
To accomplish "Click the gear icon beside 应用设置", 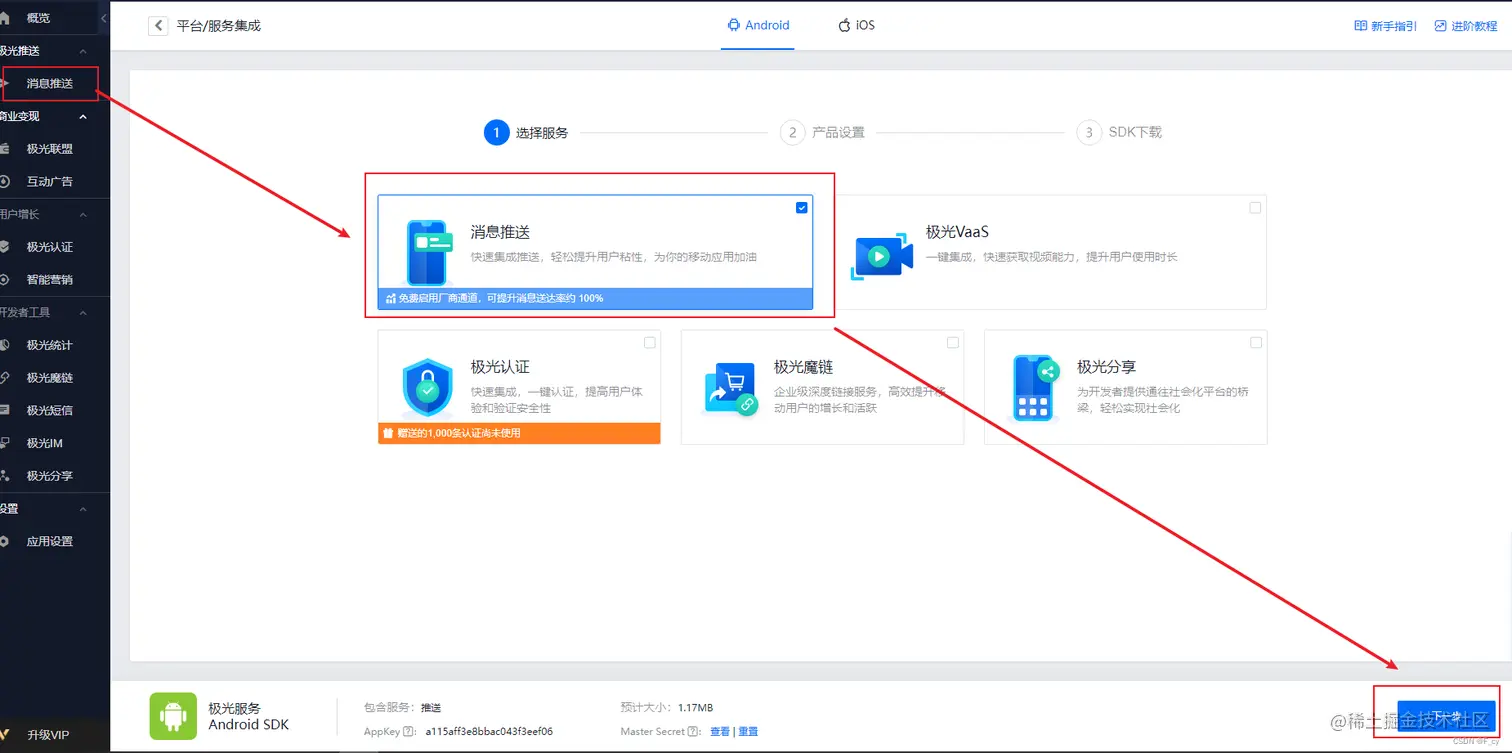I will click(x=5, y=541).
